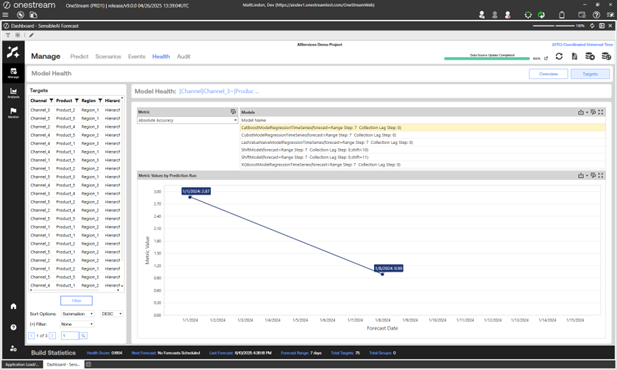Maximize the Metric Values chart panel

point(601,176)
